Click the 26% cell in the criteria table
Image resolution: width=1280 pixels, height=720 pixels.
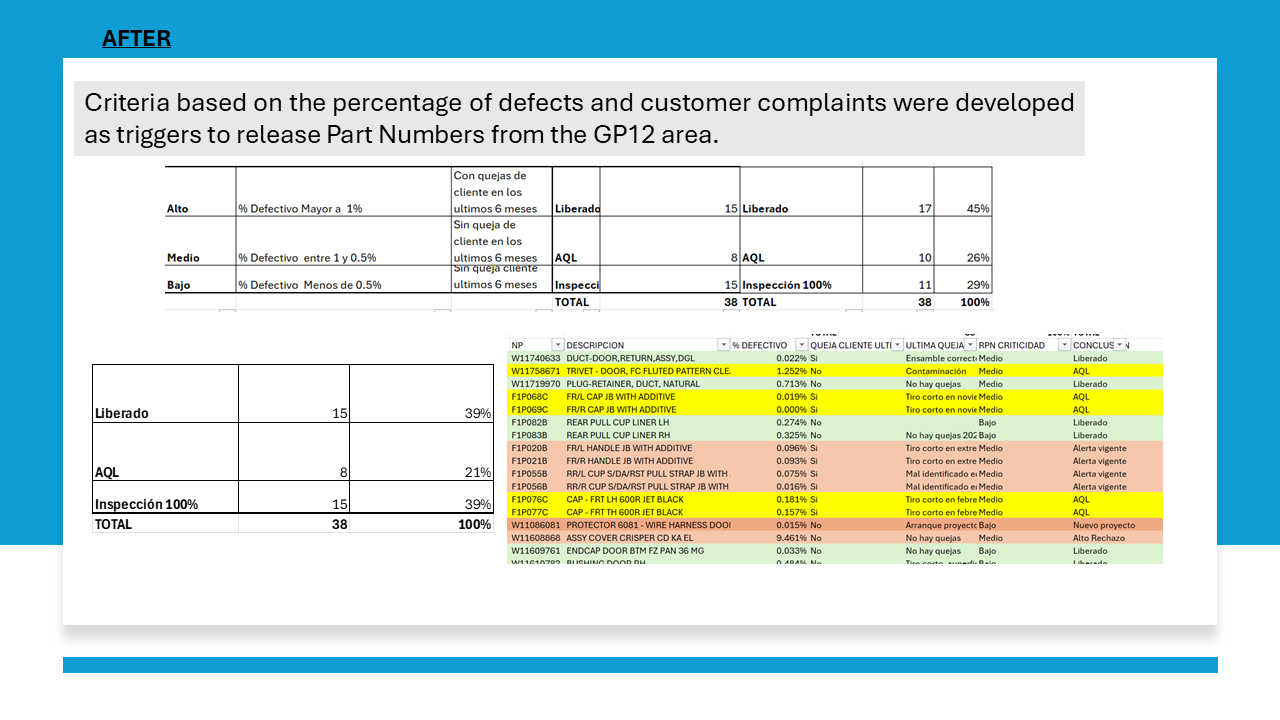click(963, 241)
